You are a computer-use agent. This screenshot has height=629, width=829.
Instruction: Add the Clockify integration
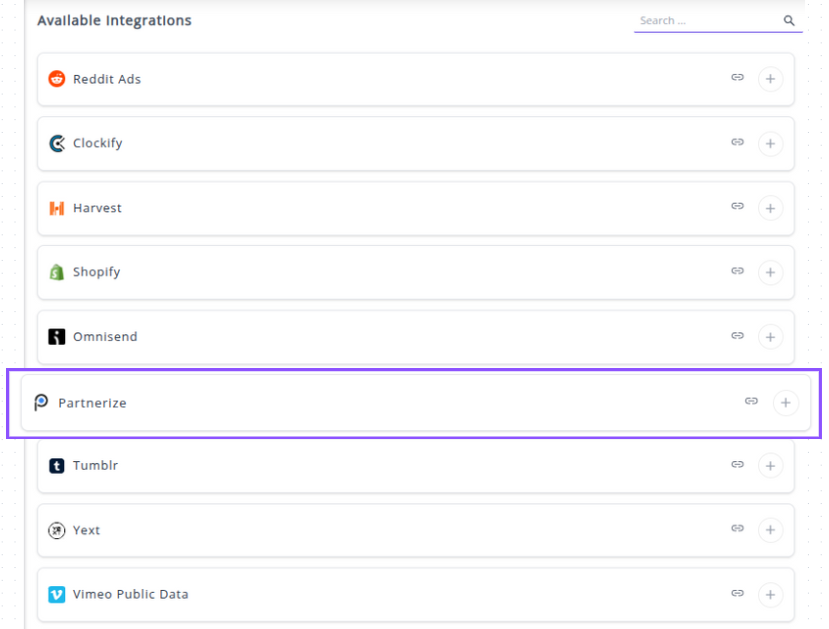click(770, 144)
